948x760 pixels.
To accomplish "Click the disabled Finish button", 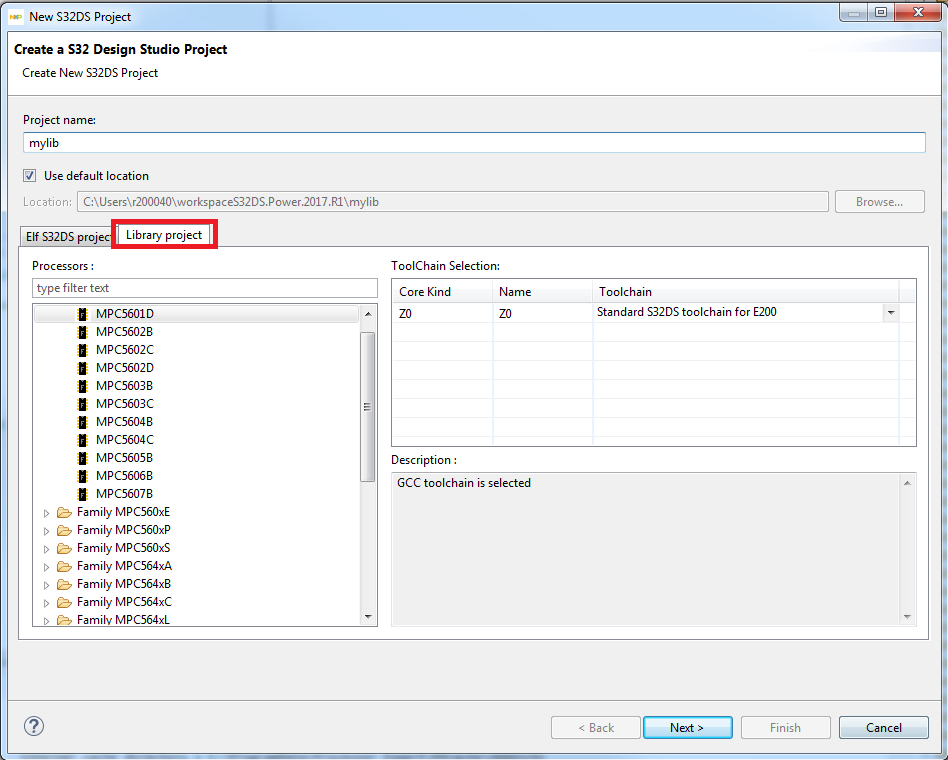I will 785,727.
